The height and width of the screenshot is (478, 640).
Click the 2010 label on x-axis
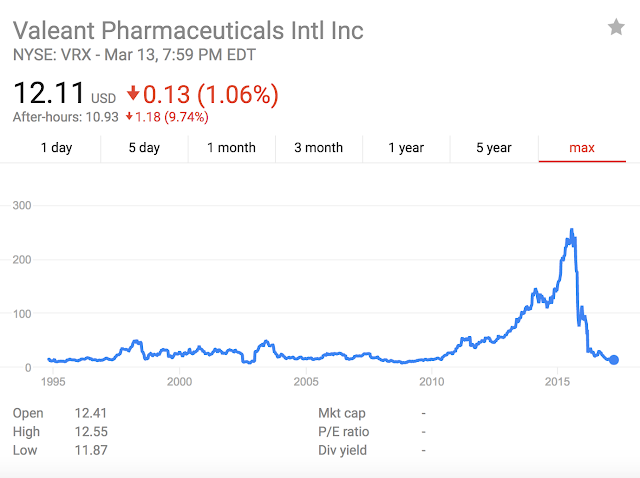tap(432, 383)
